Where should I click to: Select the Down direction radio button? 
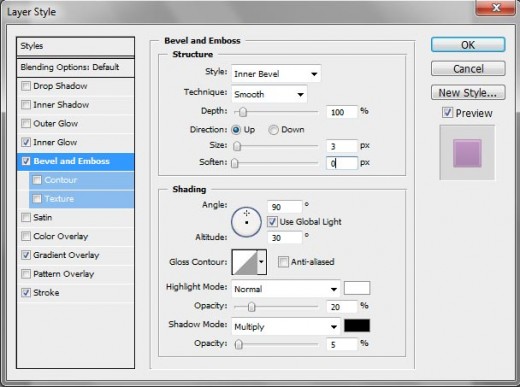pos(273,130)
